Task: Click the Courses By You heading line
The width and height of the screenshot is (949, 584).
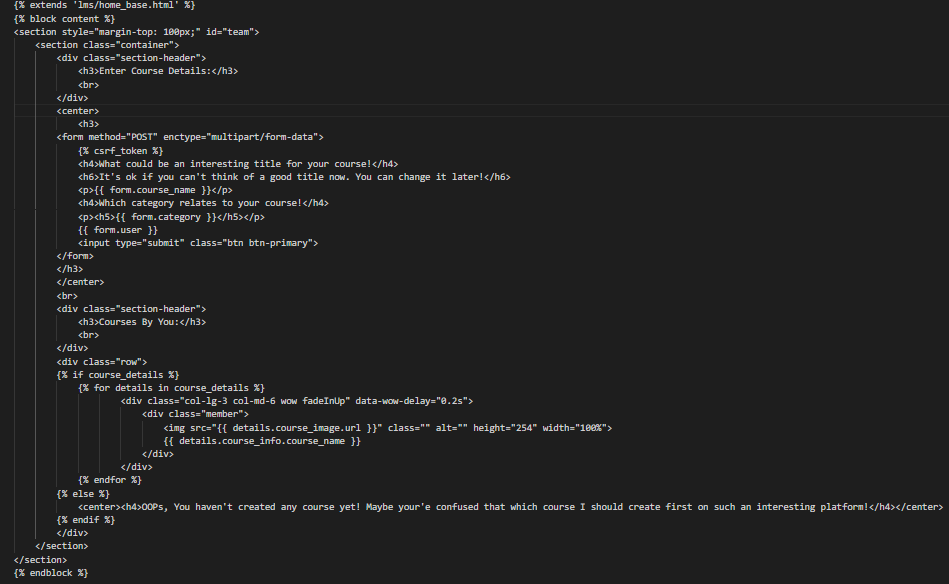Action: (142, 322)
